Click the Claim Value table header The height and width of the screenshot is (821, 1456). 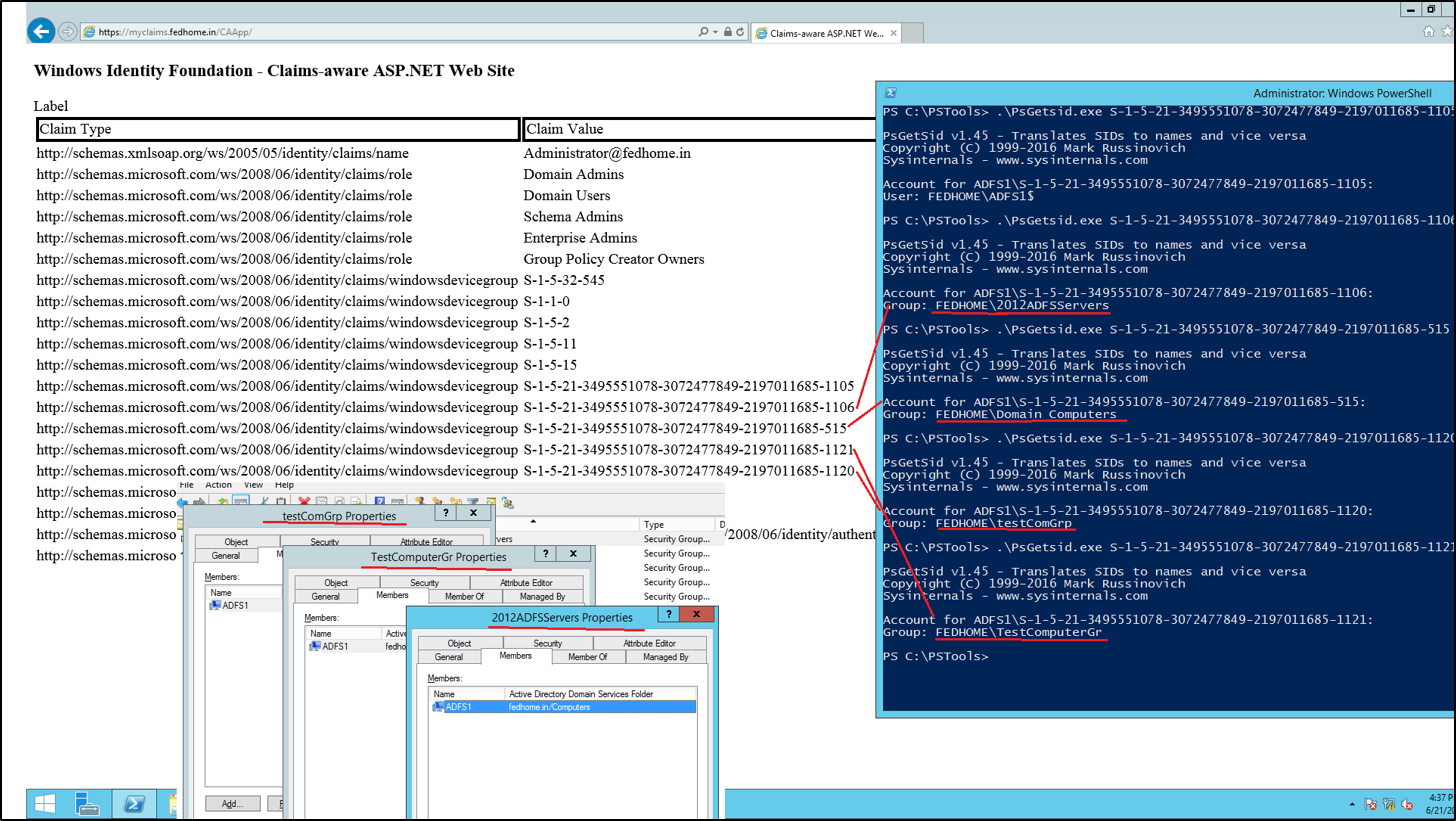click(698, 129)
